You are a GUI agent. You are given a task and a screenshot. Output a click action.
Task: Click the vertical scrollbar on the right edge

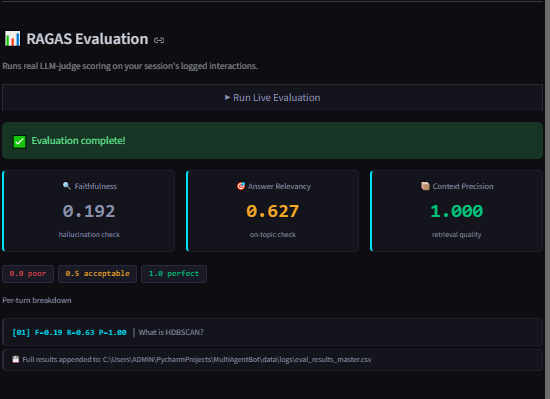pyautogui.click(x=548, y=200)
